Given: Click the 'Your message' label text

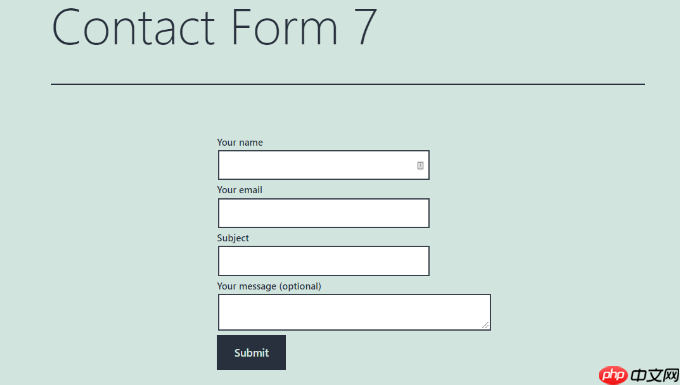Looking at the screenshot, I should (x=246, y=286).
